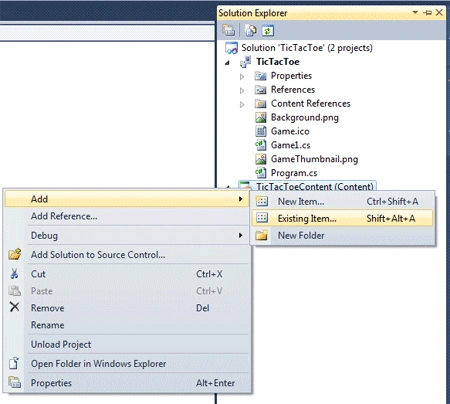Click the New Item submenu icon
This screenshot has width=450, height=404.
pos(262,201)
